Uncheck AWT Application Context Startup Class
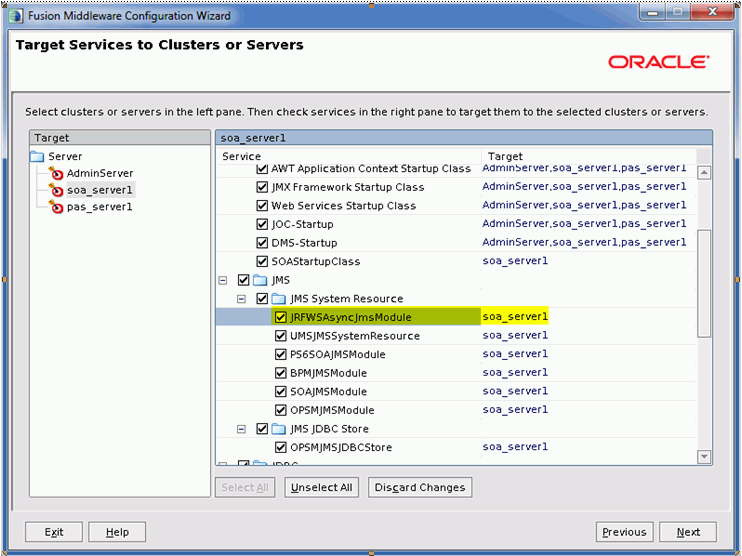This screenshot has width=742, height=556. point(262,169)
